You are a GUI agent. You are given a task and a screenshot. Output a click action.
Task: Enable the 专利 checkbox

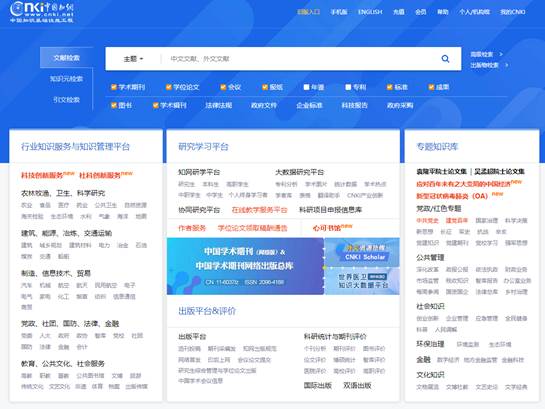point(348,87)
